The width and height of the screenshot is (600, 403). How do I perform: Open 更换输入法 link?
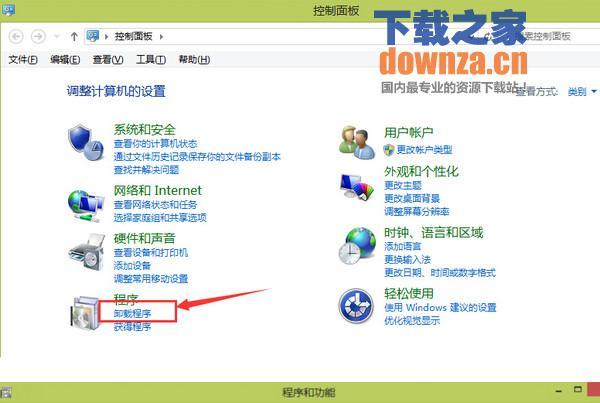point(408,260)
